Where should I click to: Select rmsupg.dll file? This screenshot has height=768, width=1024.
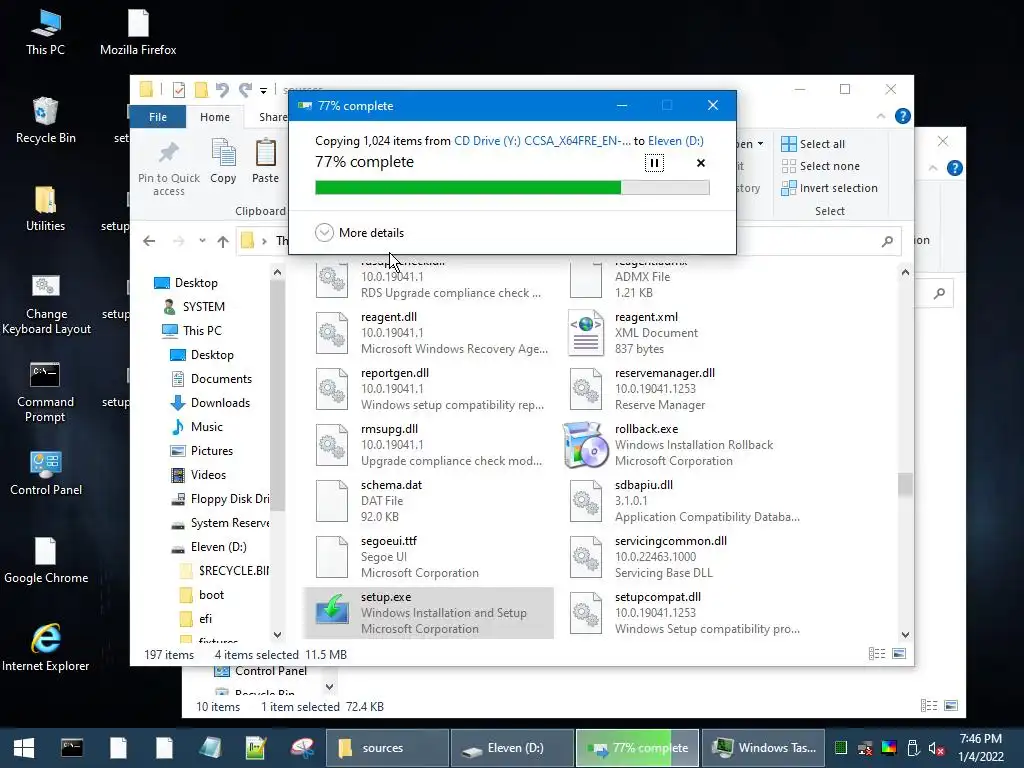[x=429, y=445]
